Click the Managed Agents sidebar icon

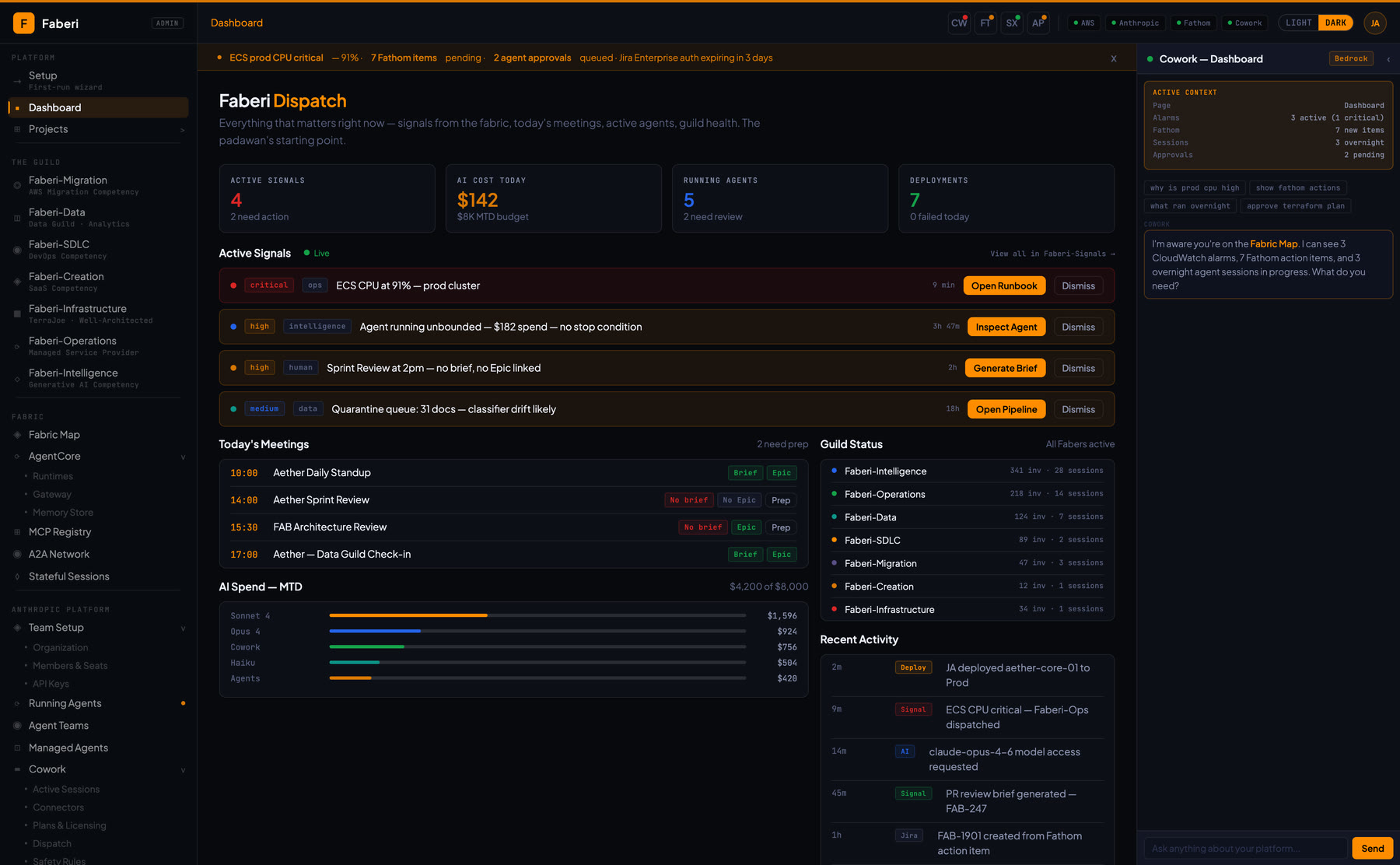[17, 748]
